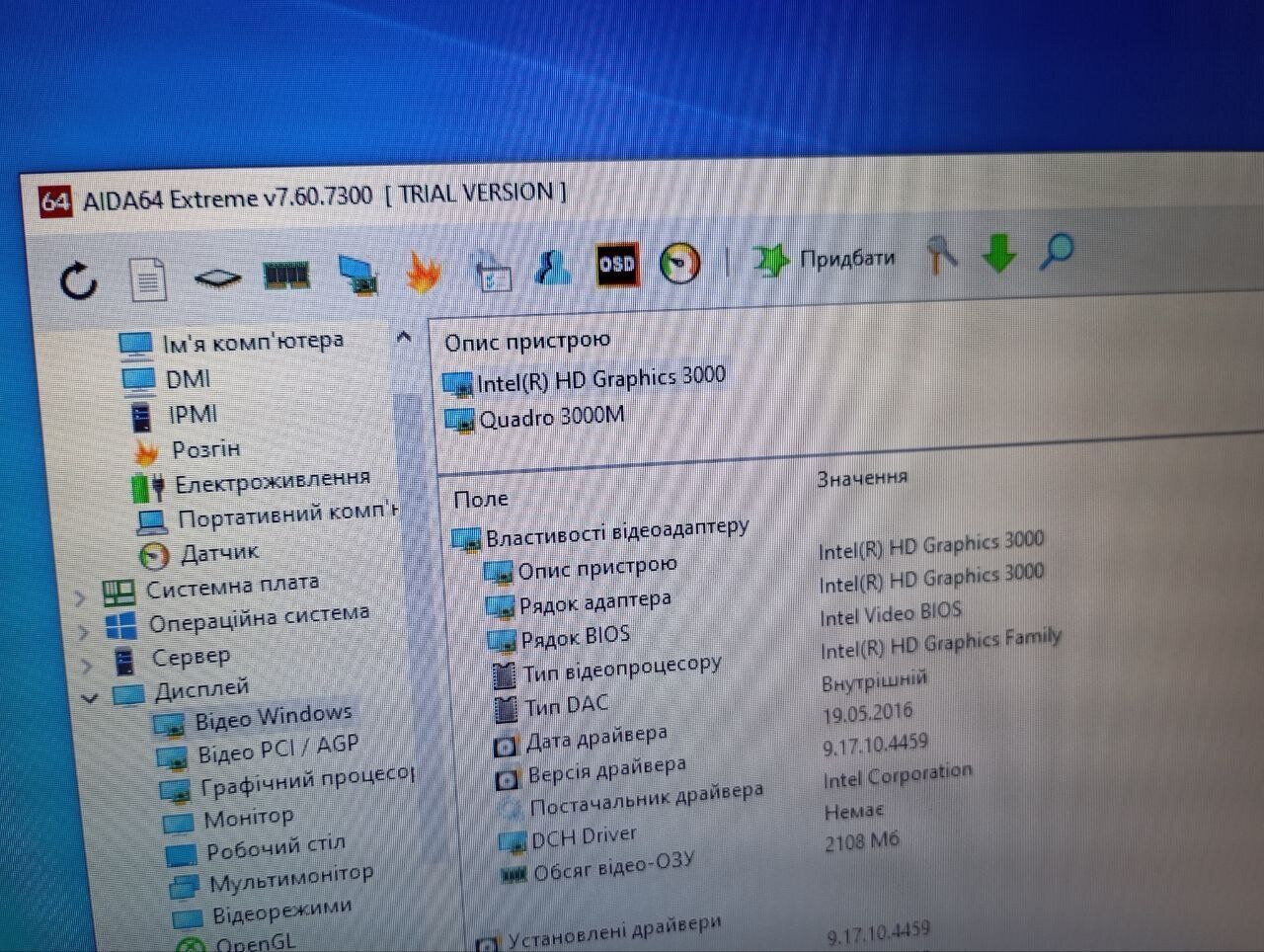Open the sensor gauge panel icon

tap(679, 264)
